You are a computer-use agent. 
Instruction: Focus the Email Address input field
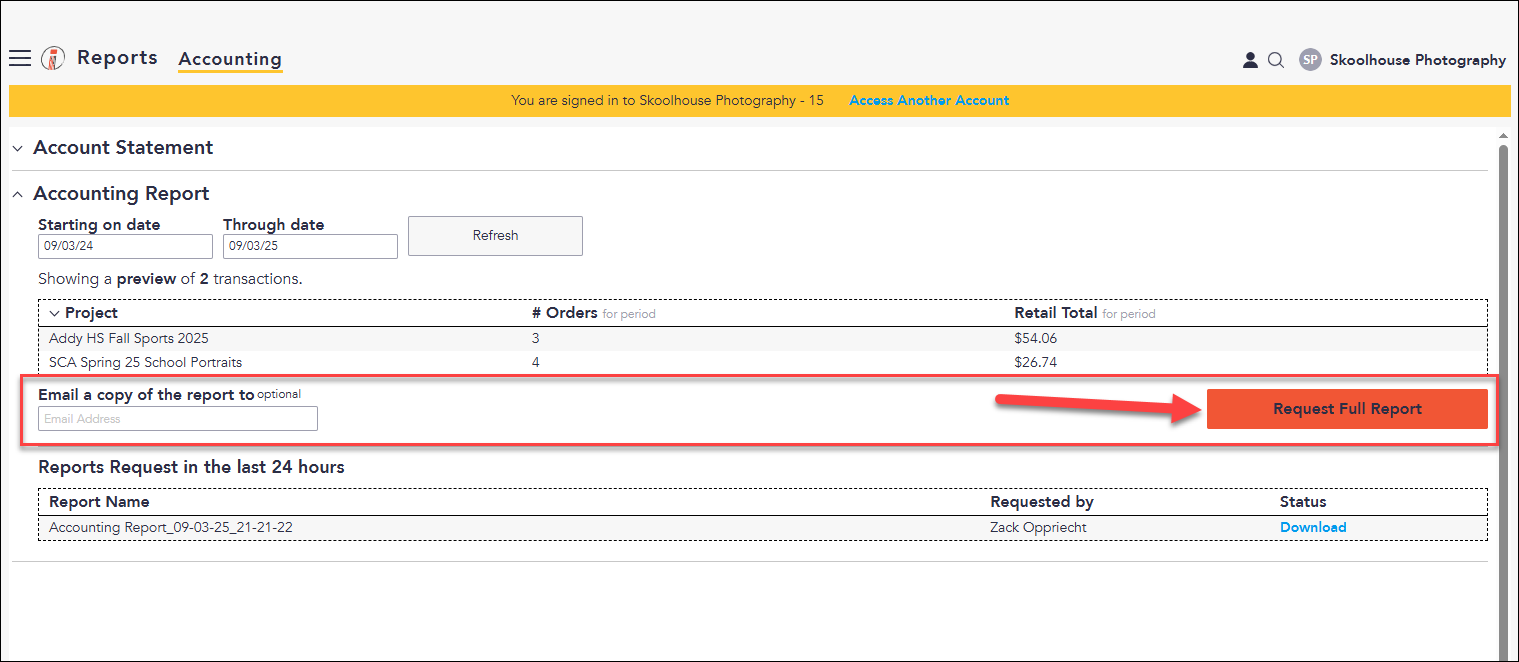click(178, 419)
